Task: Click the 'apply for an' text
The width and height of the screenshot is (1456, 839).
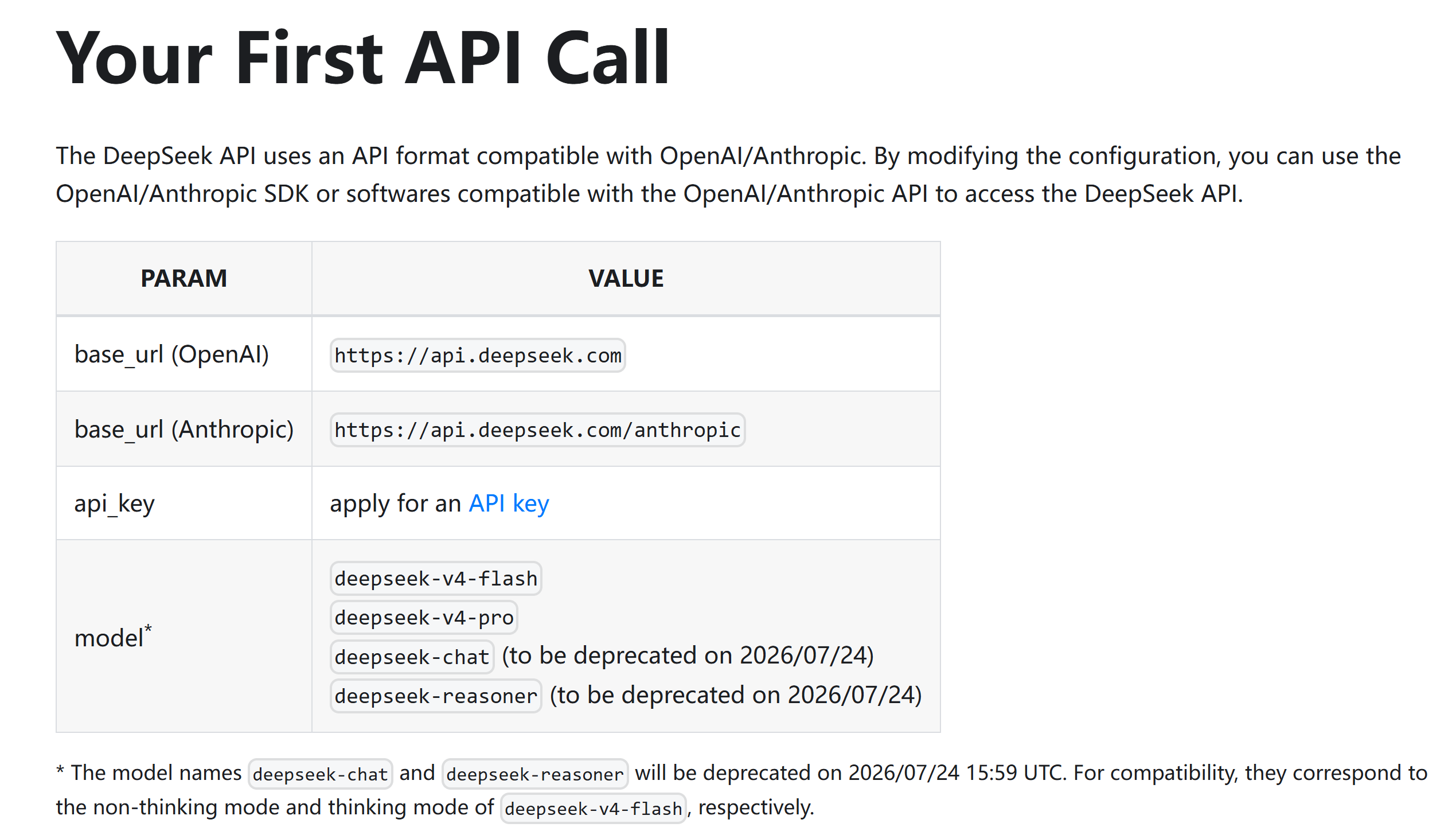Action: (395, 504)
